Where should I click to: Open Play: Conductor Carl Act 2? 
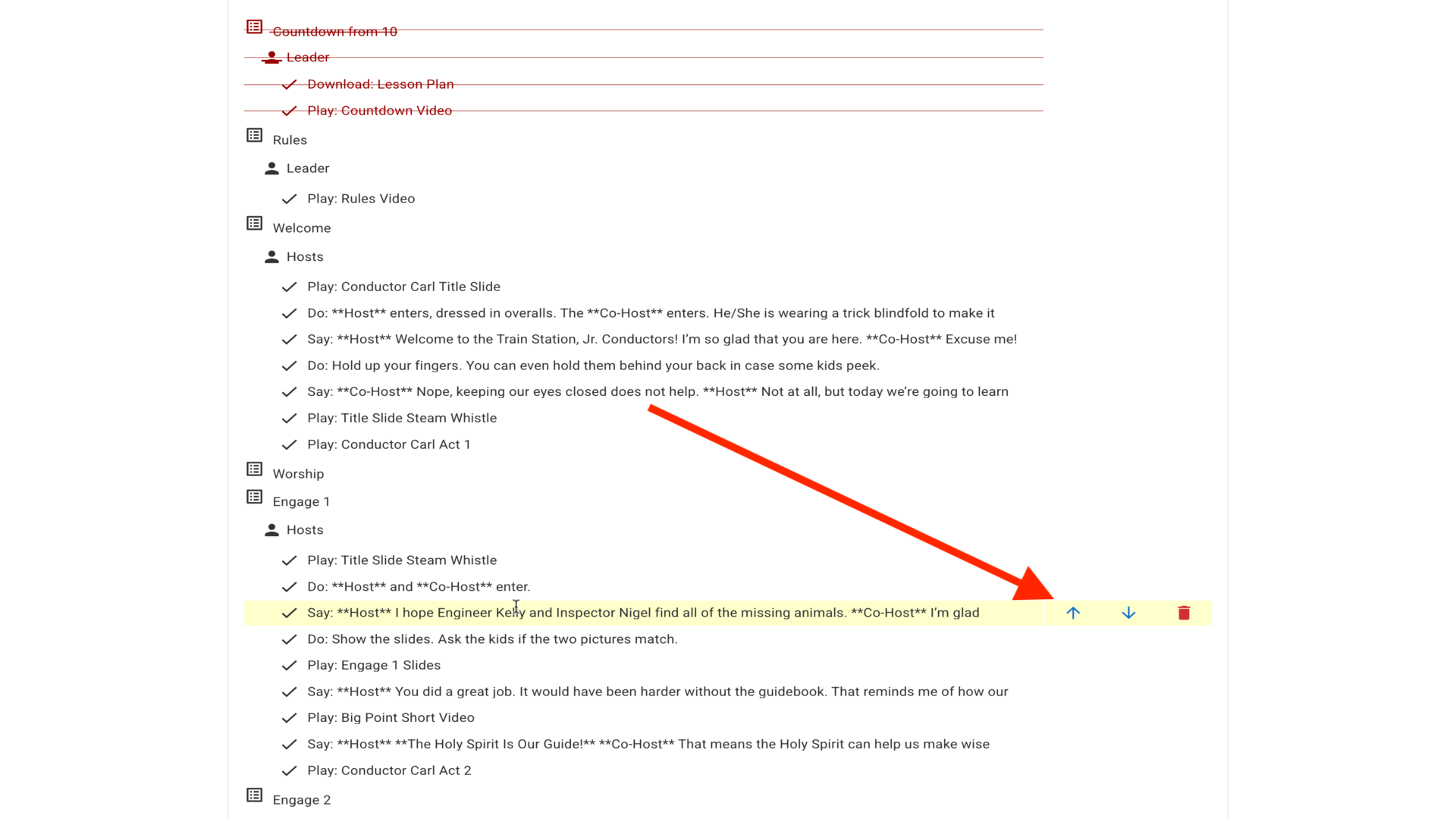[389, 770]
